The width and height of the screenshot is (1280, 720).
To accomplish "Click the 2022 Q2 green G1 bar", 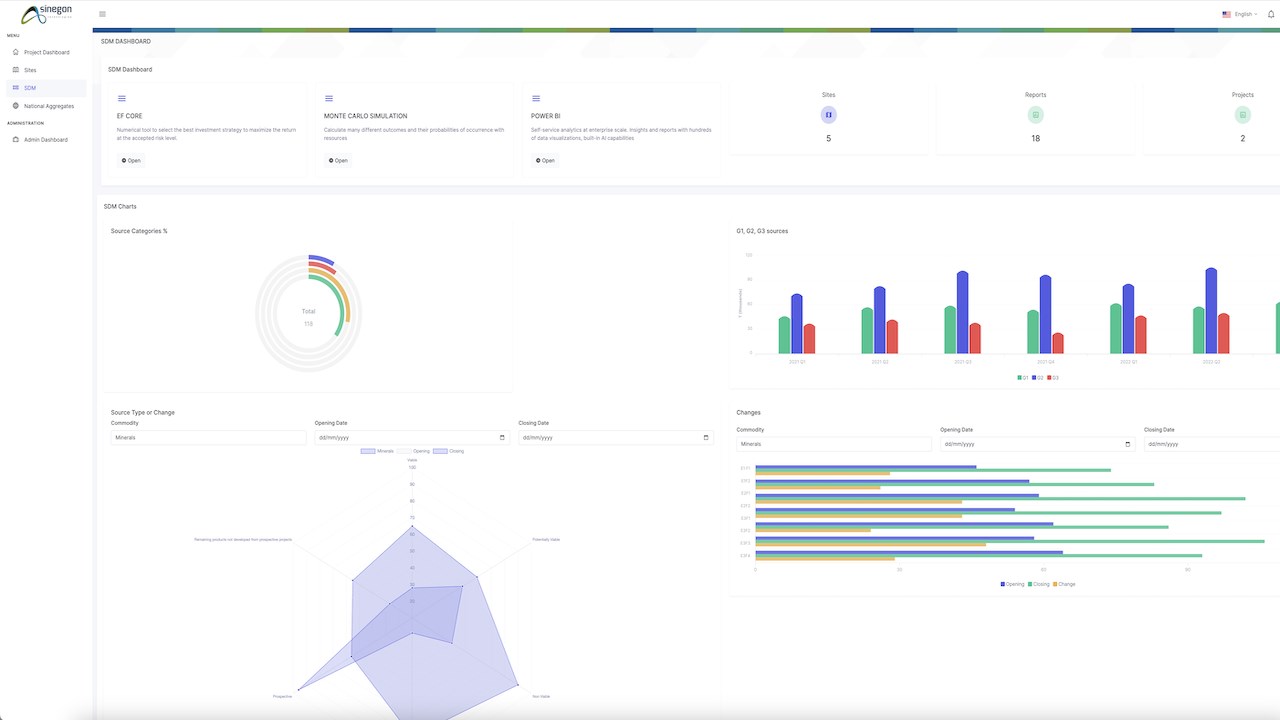I will [1199, 330].
